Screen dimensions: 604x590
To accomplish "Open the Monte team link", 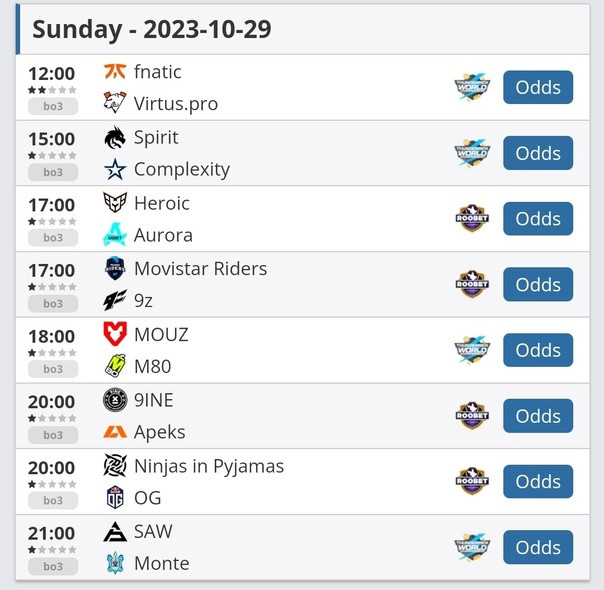I will click(161, 563).
